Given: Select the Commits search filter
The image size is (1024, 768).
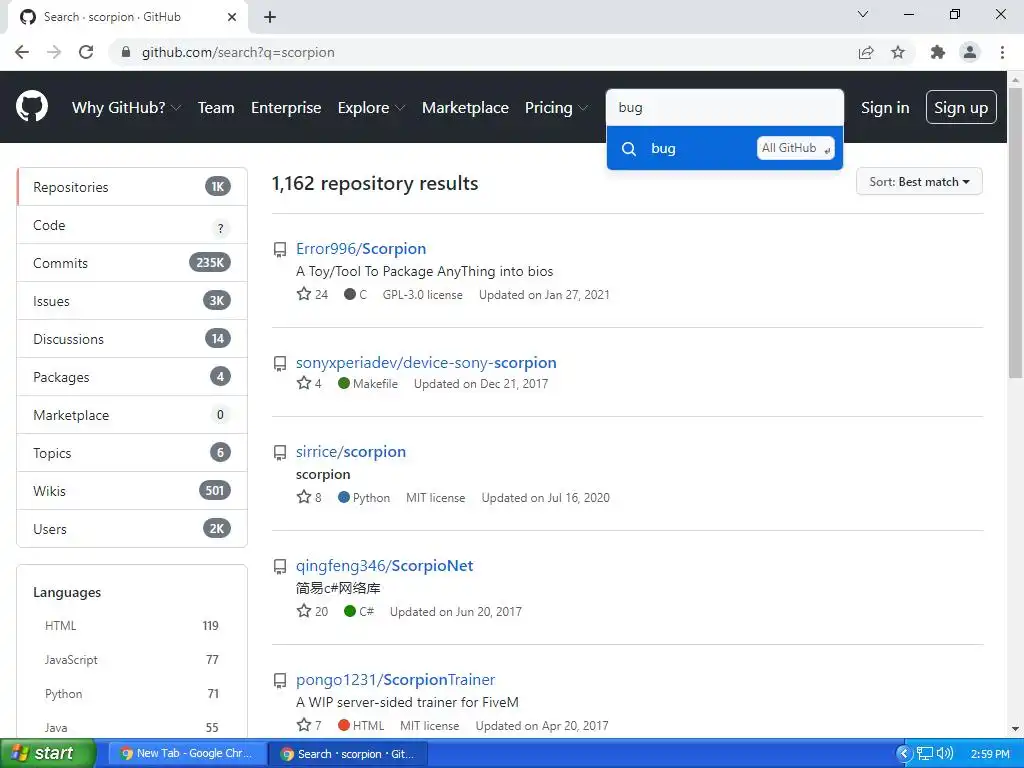Looking at the screenshot, I should point(132,263).
